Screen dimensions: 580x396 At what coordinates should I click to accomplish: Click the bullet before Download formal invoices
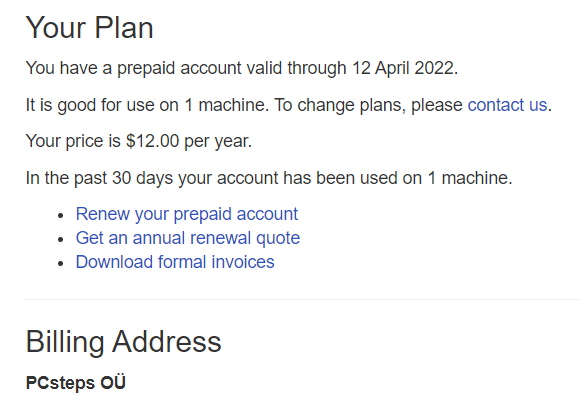(x=61, y=264)
